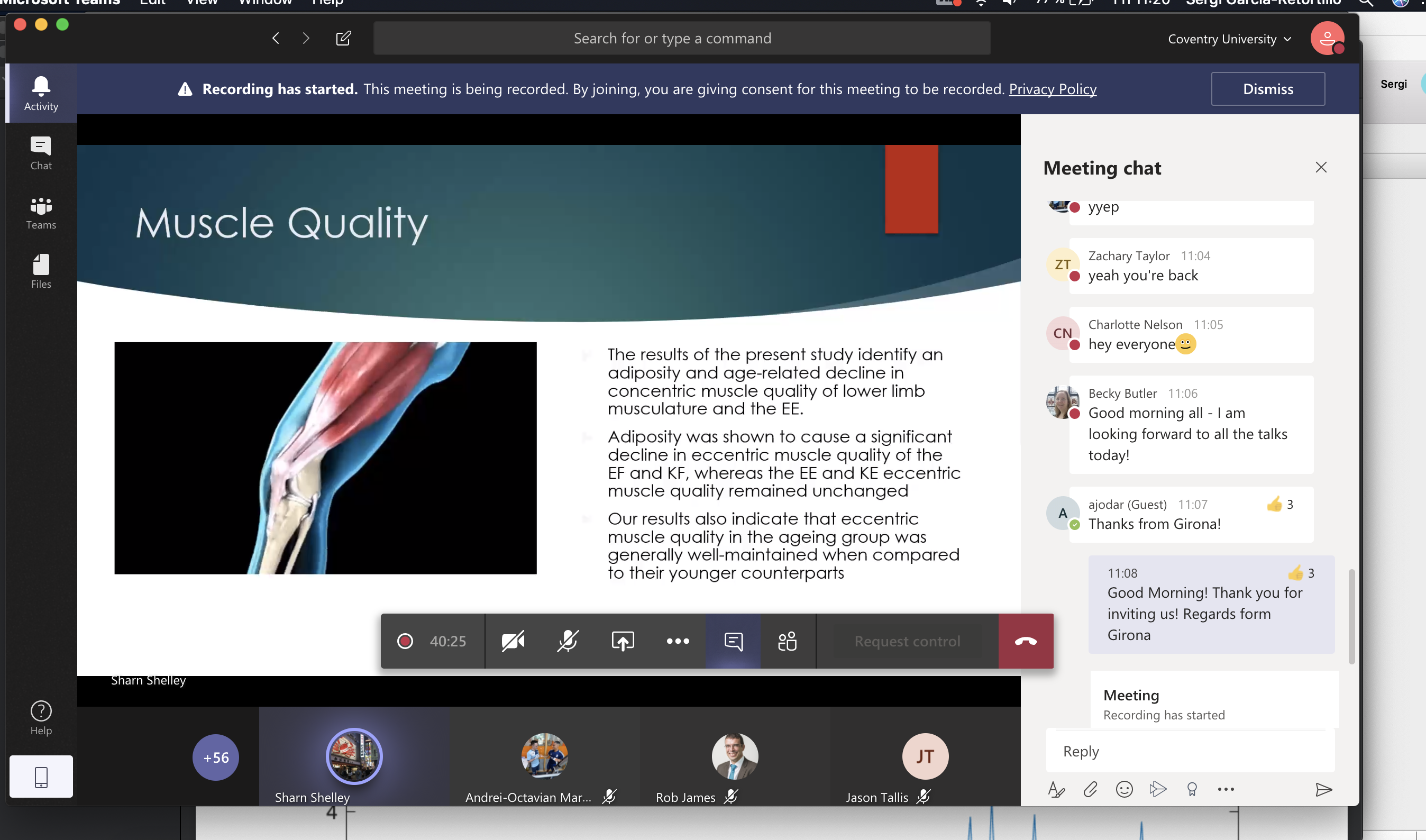Open the Window menu in menu bar

point(265,3)
